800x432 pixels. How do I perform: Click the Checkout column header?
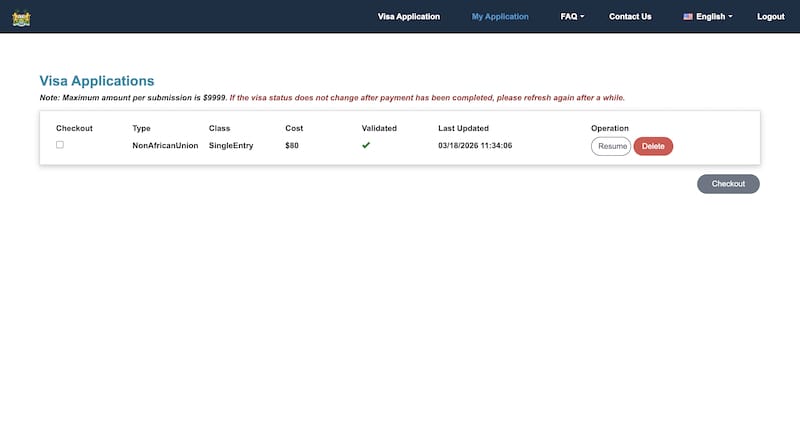click(74, 129)
